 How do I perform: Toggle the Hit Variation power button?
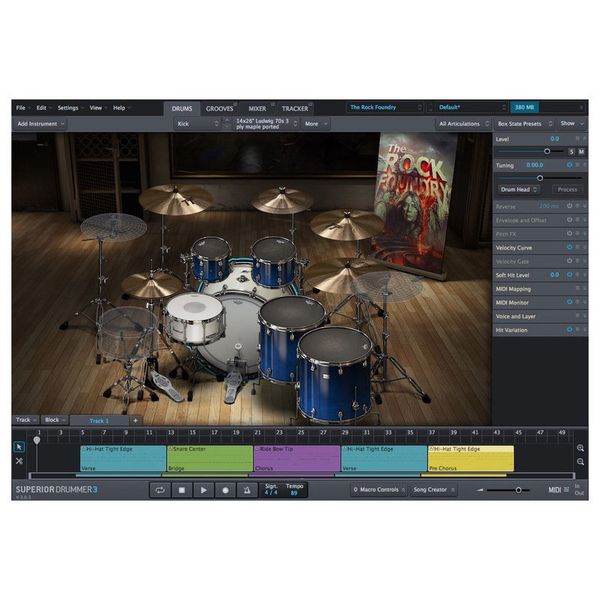coord(569,329)
